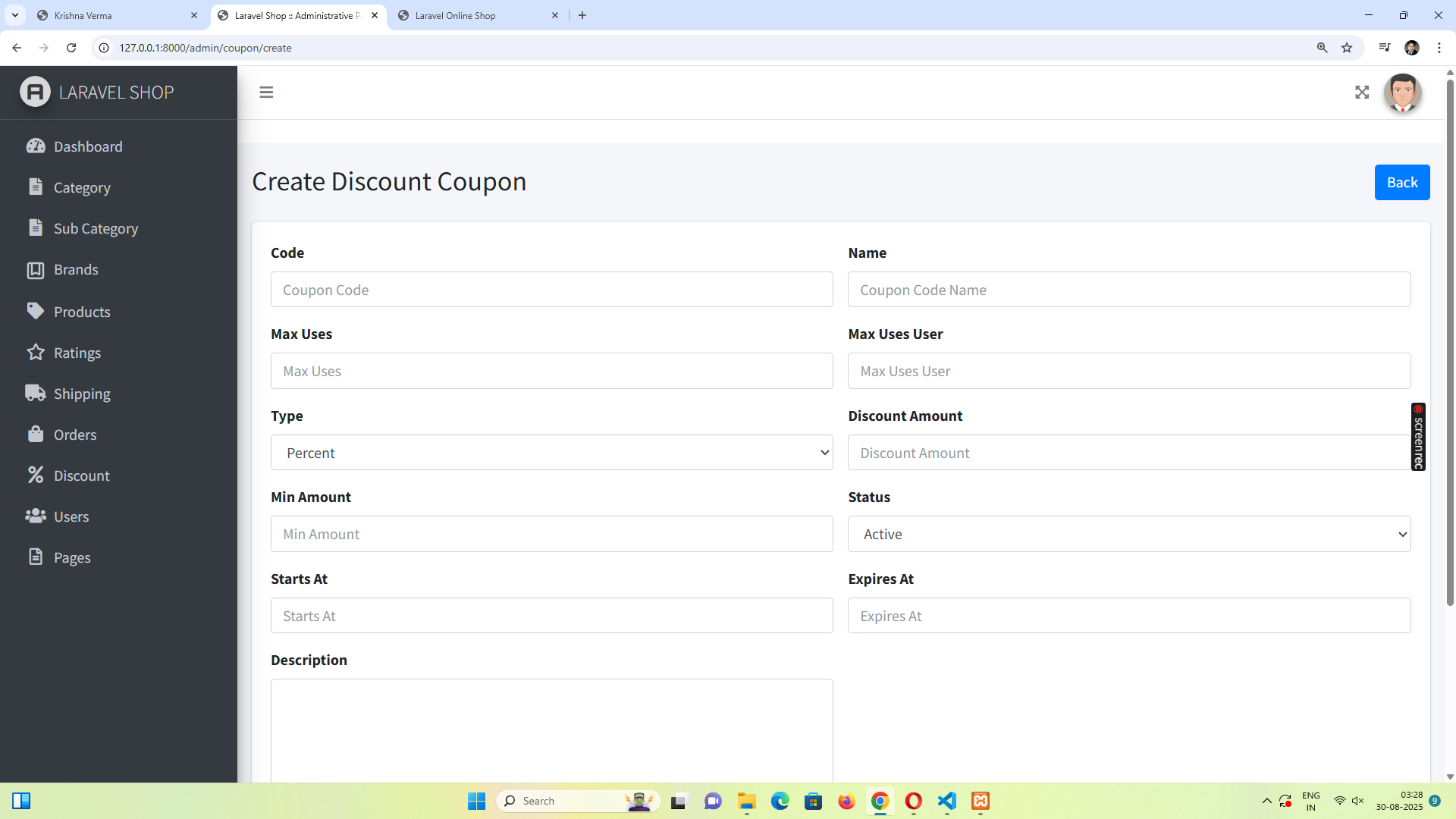Focus the Discount Amount input
Viewport: 1456px width, 819px height.
pyautogui.click(x=1129, y=453)
